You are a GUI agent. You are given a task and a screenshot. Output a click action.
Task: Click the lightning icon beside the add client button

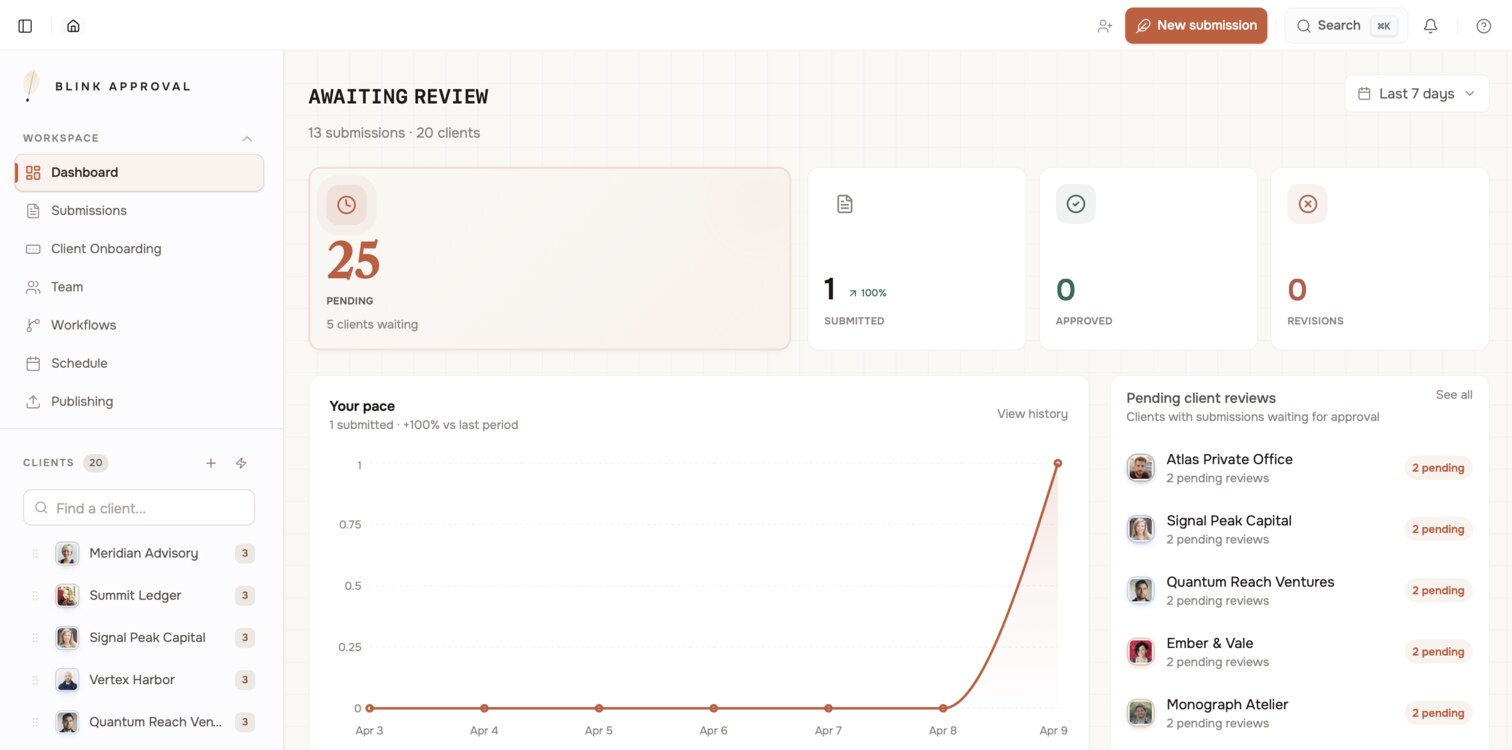pyautogui.click(x=240, y=463)
